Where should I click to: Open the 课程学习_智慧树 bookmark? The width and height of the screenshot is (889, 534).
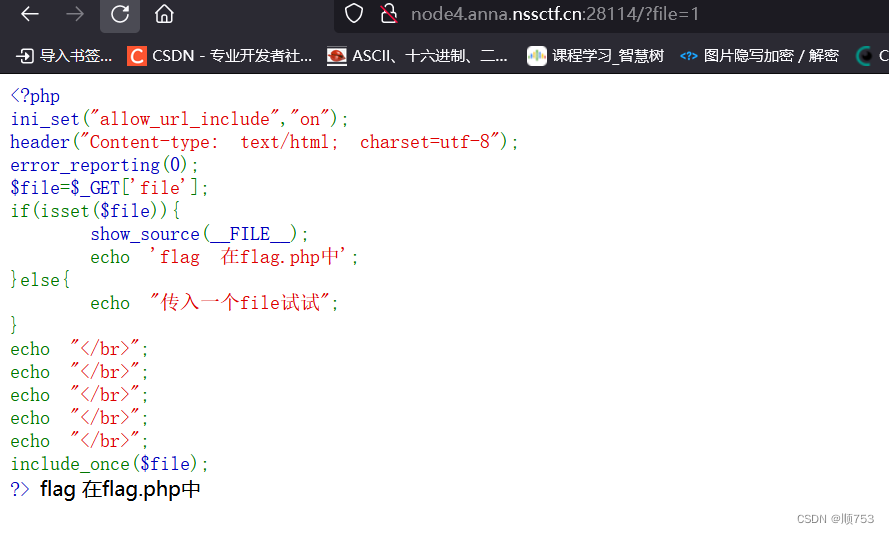point(595,56)
